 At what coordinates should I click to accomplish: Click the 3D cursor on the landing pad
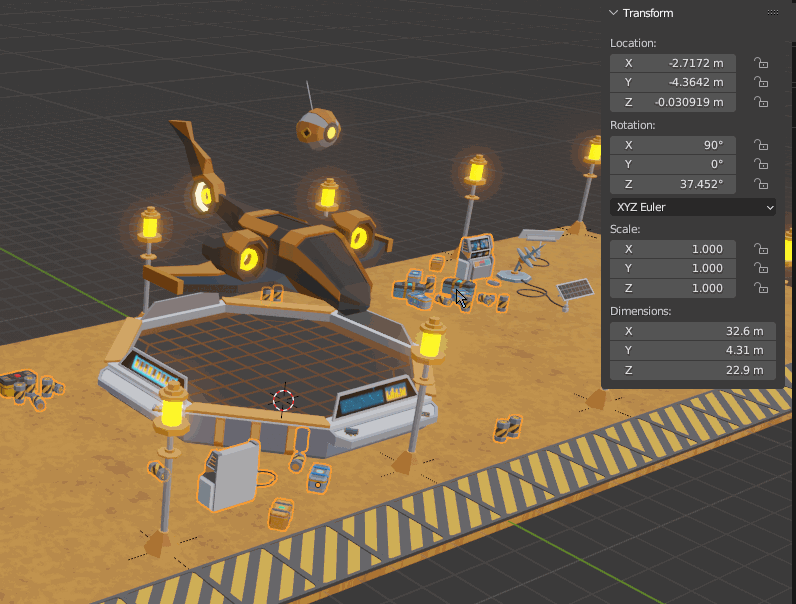click(x=285, y=400)
